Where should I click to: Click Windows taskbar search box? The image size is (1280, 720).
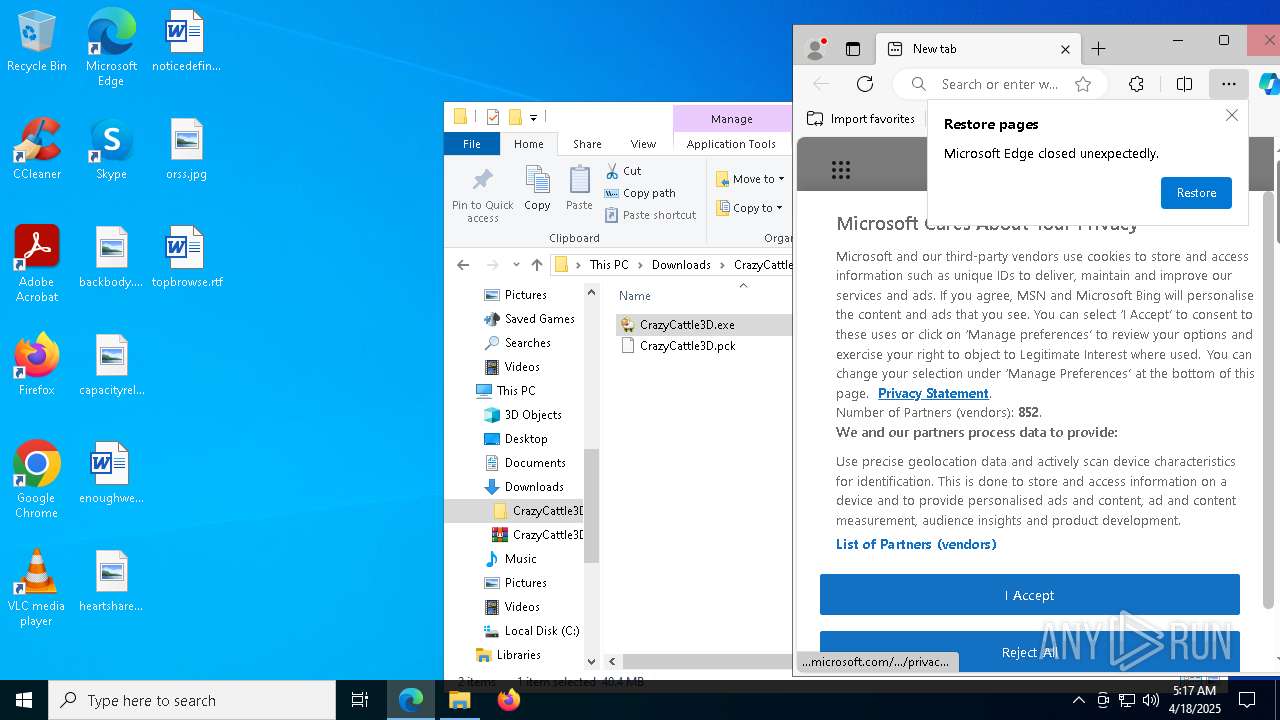point(192,700)
